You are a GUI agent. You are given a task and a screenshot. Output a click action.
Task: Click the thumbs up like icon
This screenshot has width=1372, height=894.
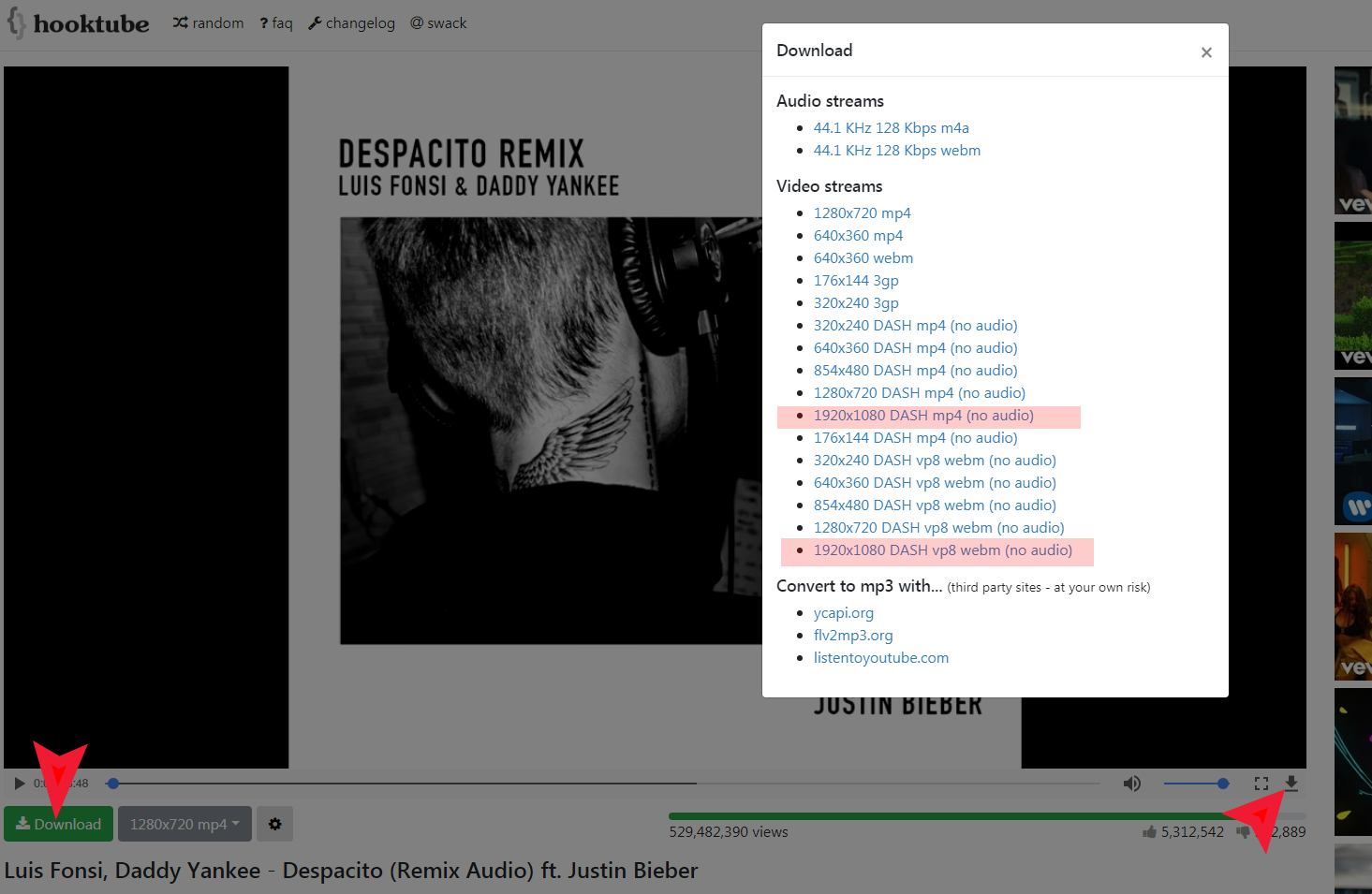tap(1149, 831)
